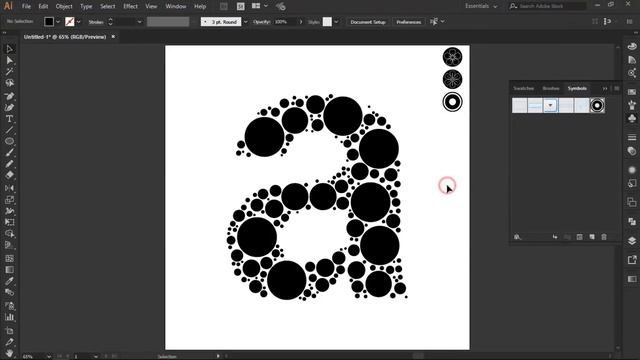Image resolution: width=640 pixels, height=360 pixels.
Task: Click the Symbols tab
Action: point(577,89)
